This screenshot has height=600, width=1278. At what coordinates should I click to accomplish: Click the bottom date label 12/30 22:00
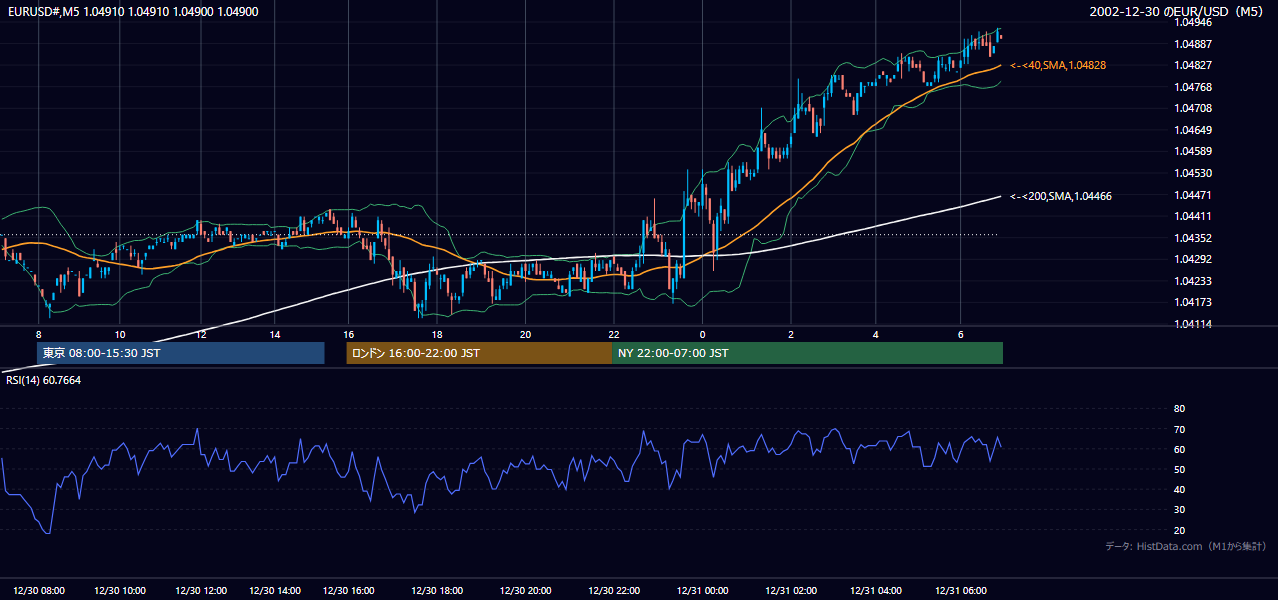click(x=614, y=591)
